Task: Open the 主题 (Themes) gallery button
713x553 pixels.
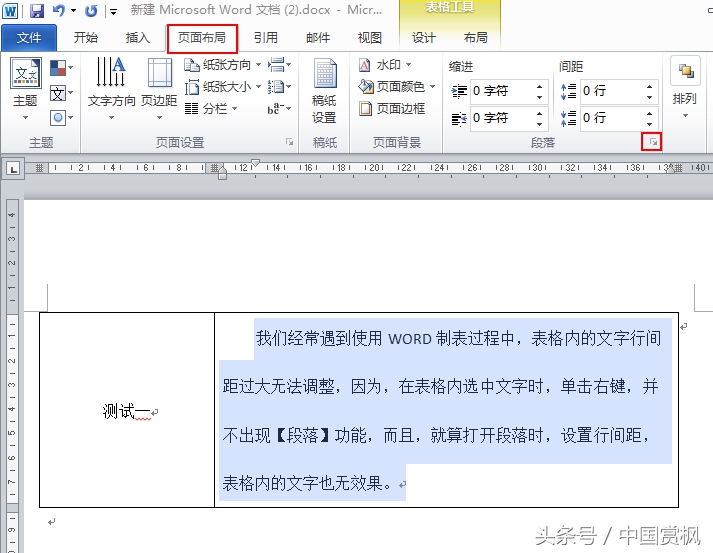Action: click(25, 89)
